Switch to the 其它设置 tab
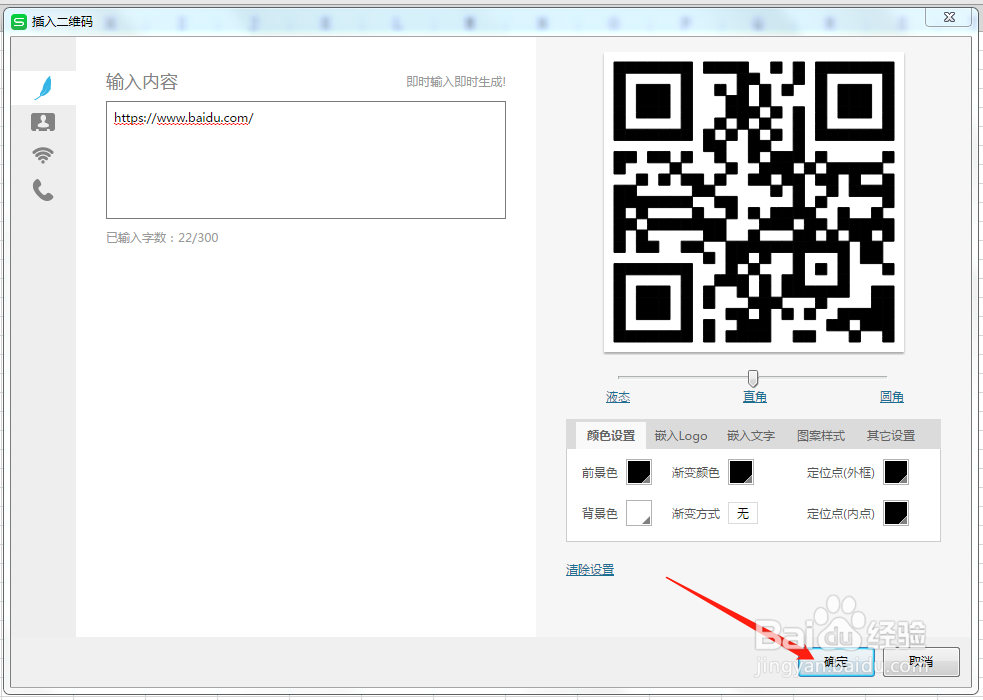 coord(891,436)
